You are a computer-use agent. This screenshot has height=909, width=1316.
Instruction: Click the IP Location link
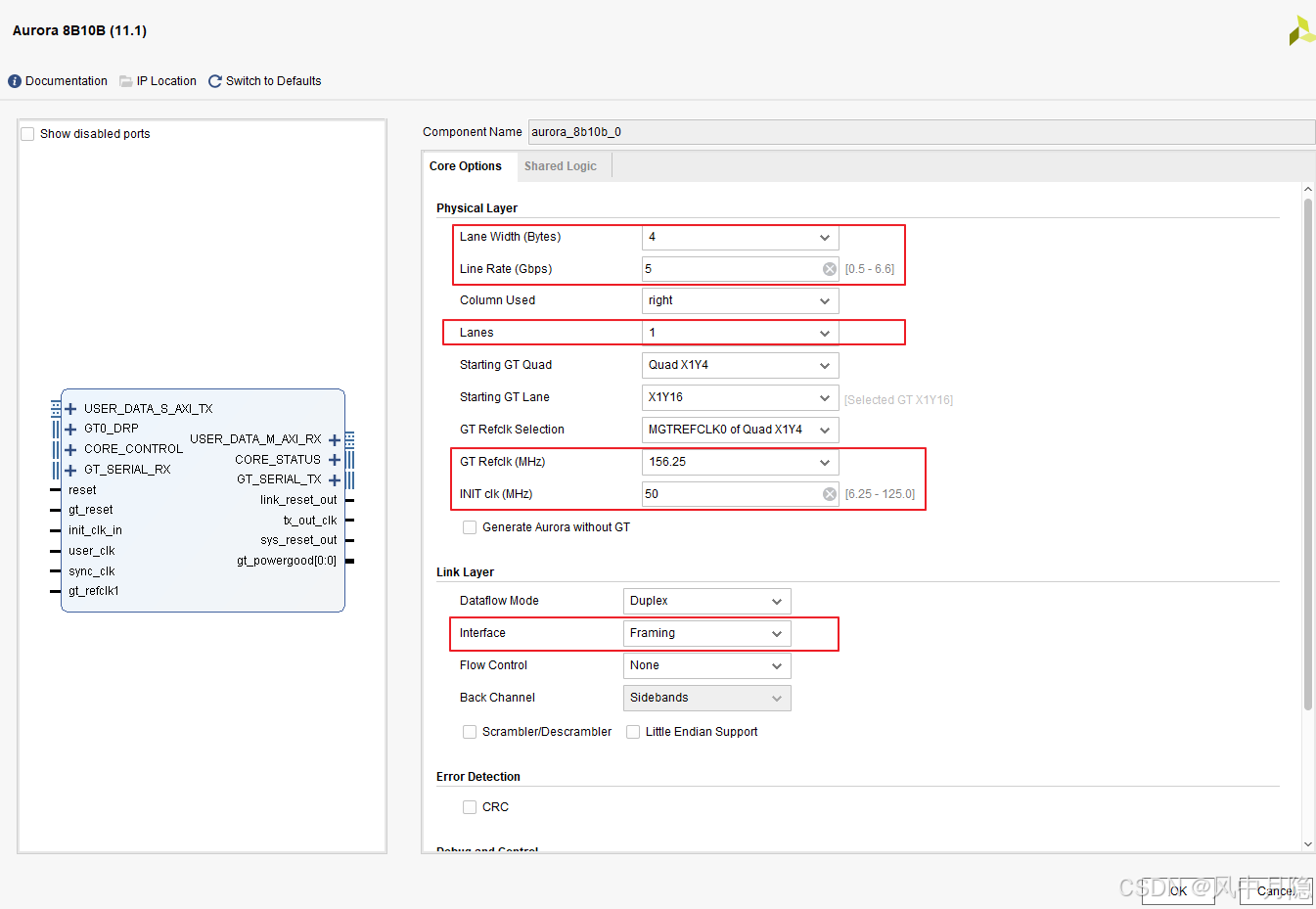166,81
